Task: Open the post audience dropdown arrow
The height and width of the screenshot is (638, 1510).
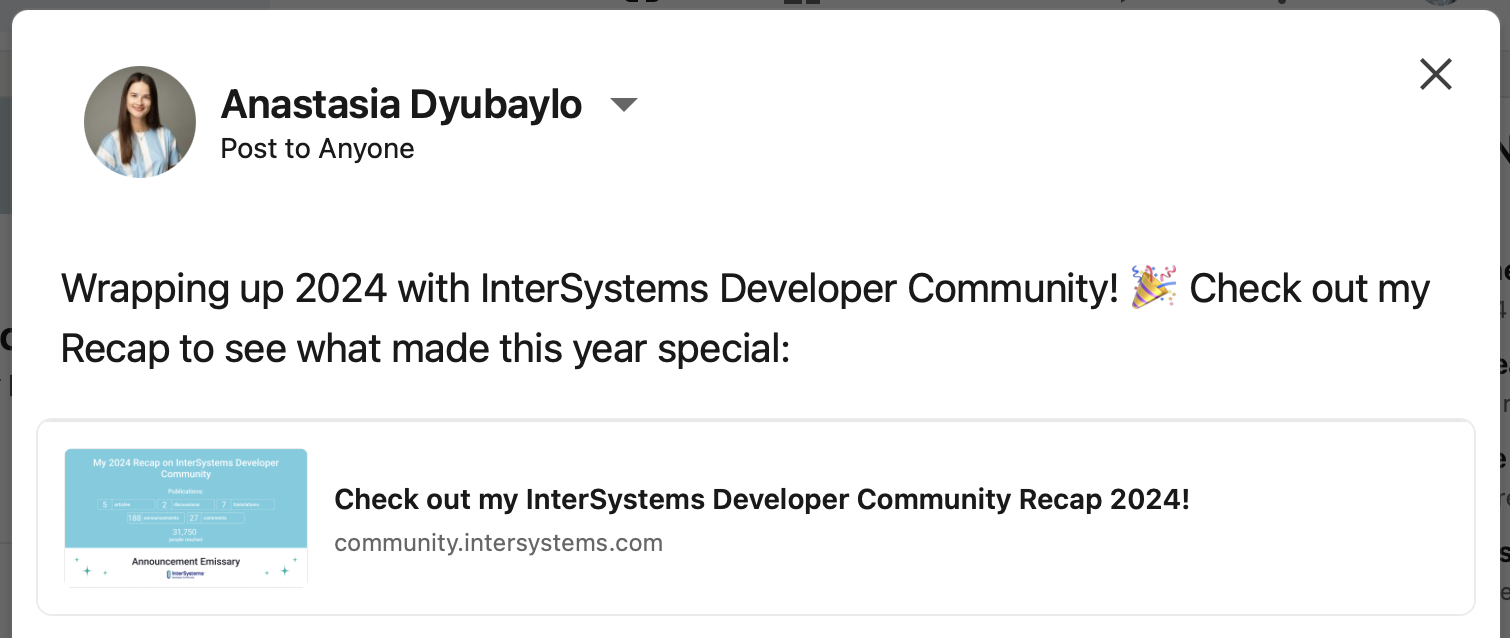Action: click(x=624, y=105)
